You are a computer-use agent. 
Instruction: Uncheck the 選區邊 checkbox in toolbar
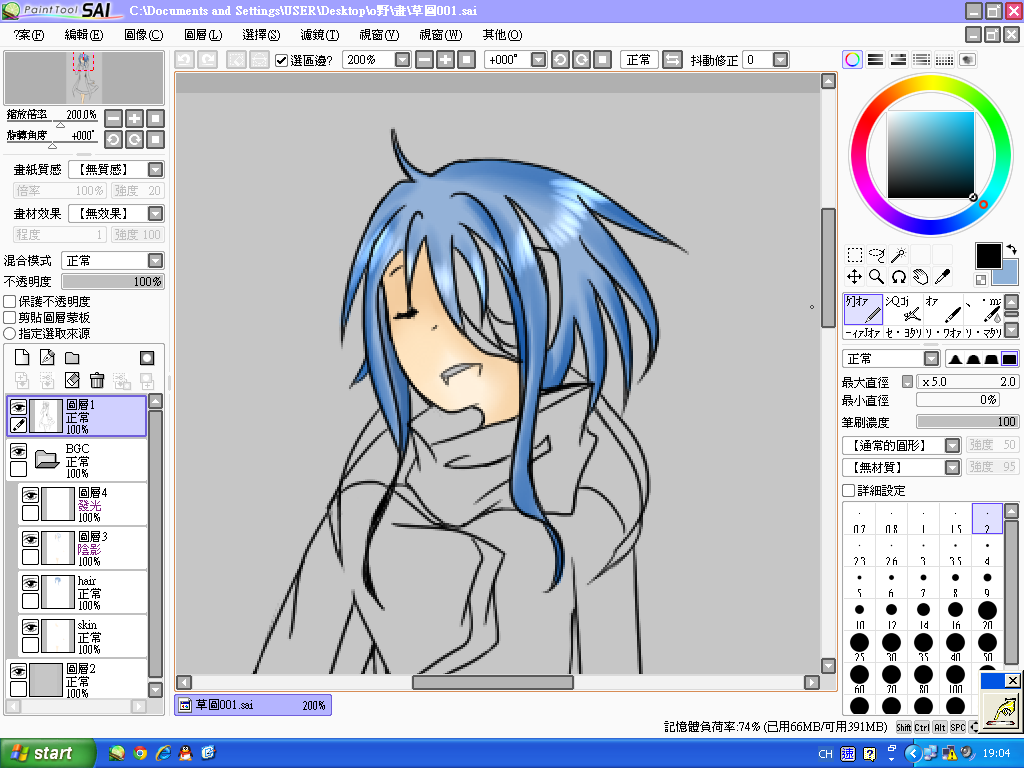click(x=281, y=60)
